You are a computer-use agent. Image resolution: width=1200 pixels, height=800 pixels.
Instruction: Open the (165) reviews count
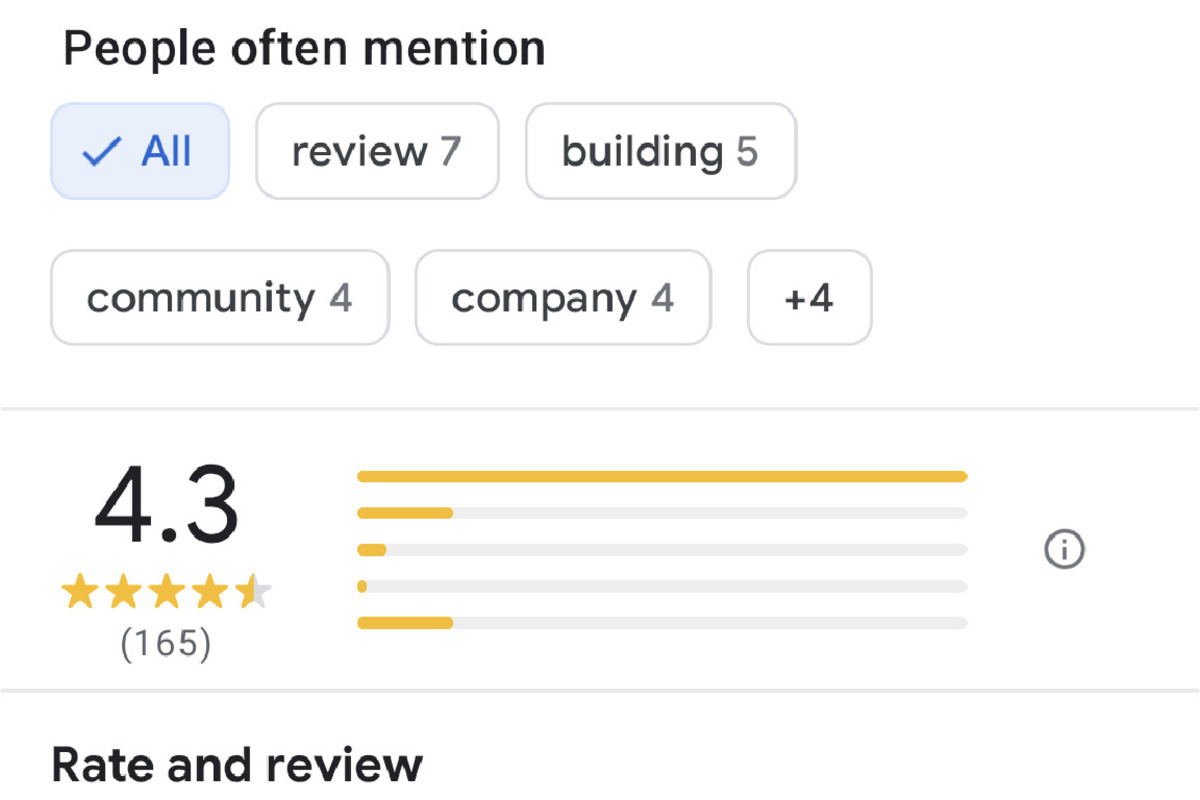pos(166,643)
